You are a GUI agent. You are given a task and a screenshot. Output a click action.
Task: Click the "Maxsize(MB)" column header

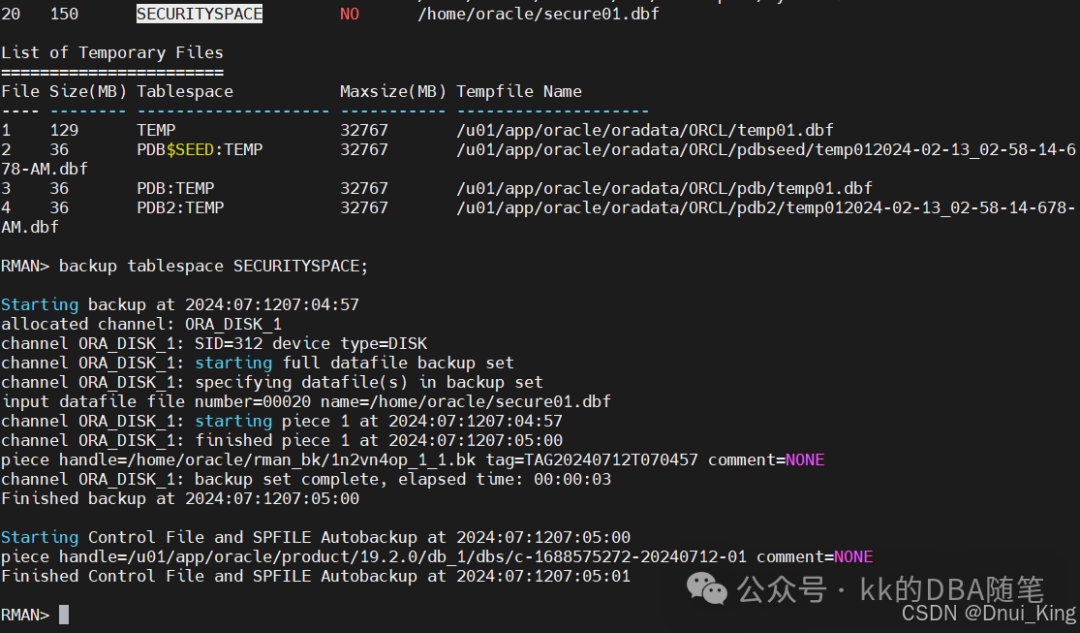(x=393, y=91)
